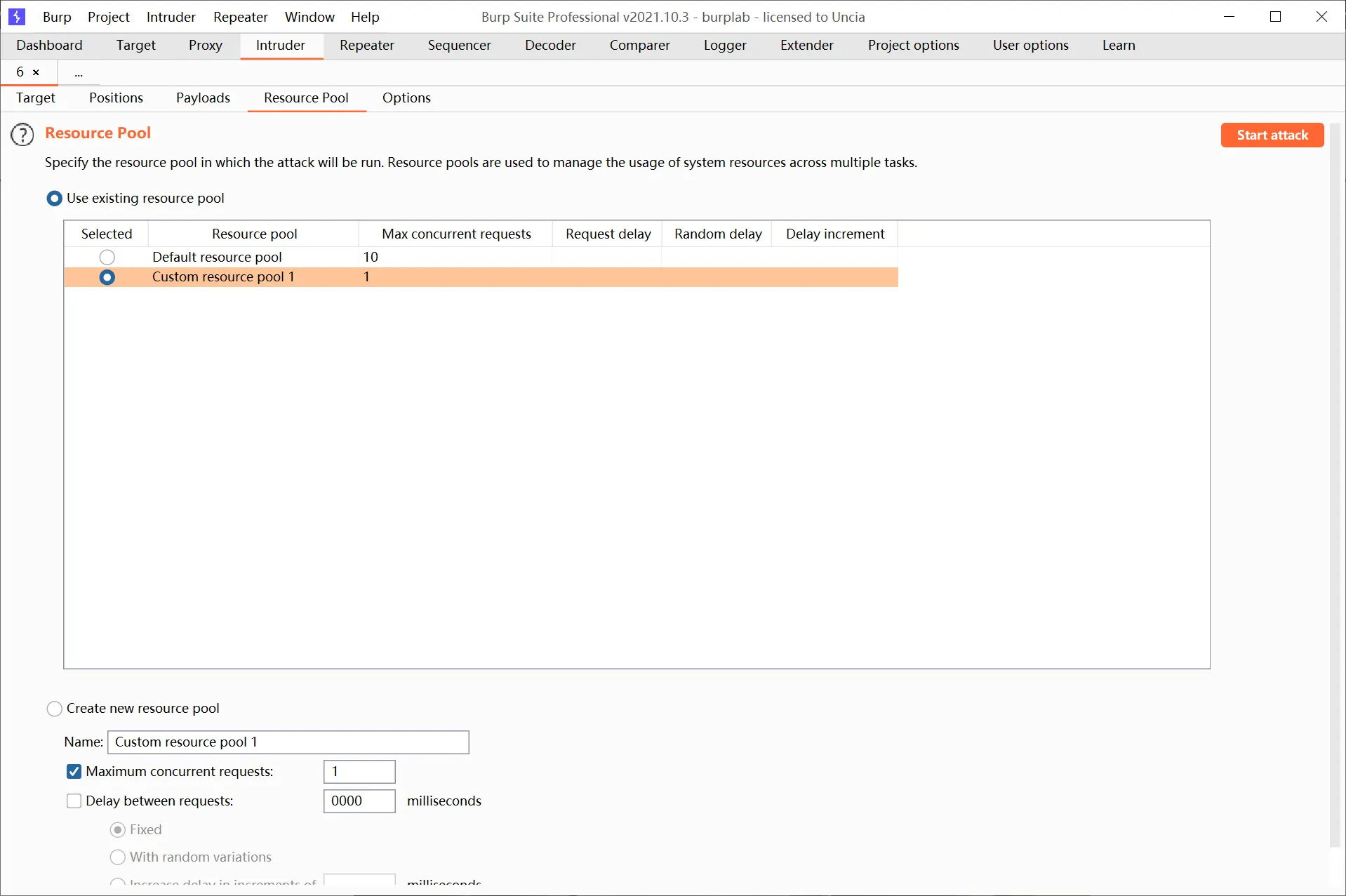
Task: Select Create new resource pool option
Action: 54,709
